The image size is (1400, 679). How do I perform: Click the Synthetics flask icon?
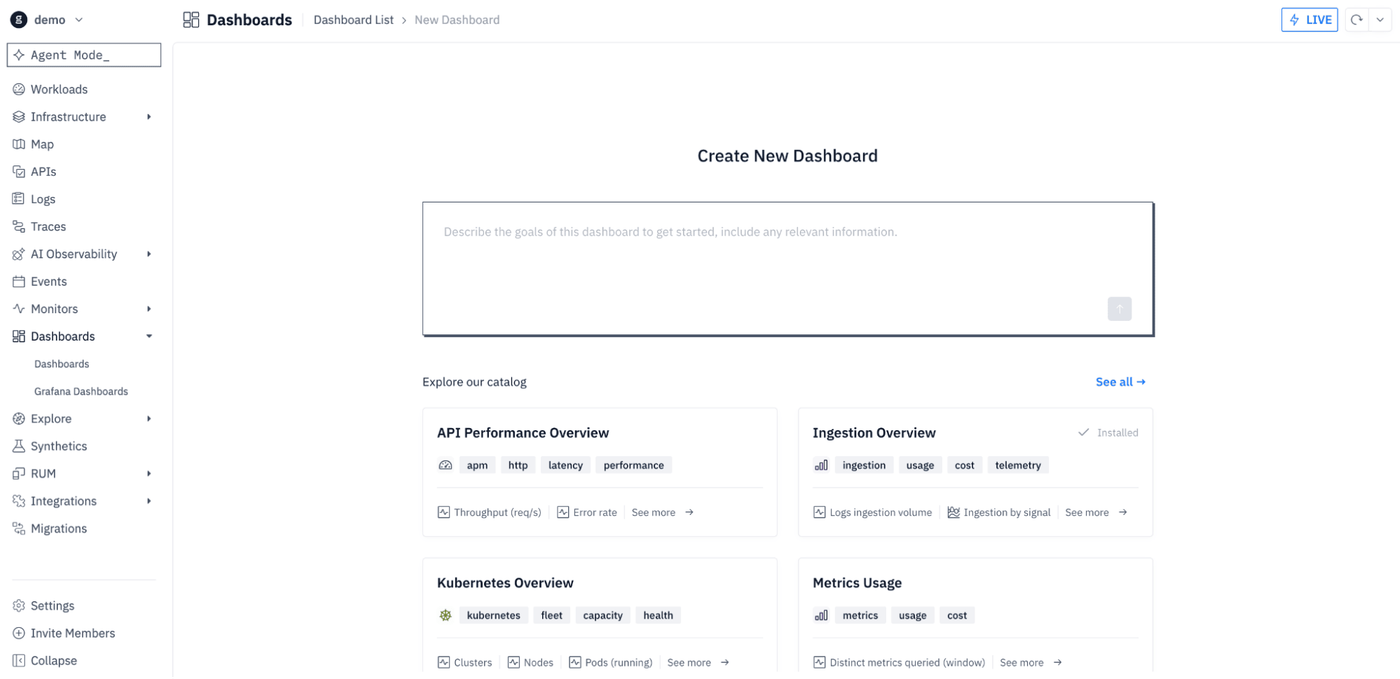point(18,446)
